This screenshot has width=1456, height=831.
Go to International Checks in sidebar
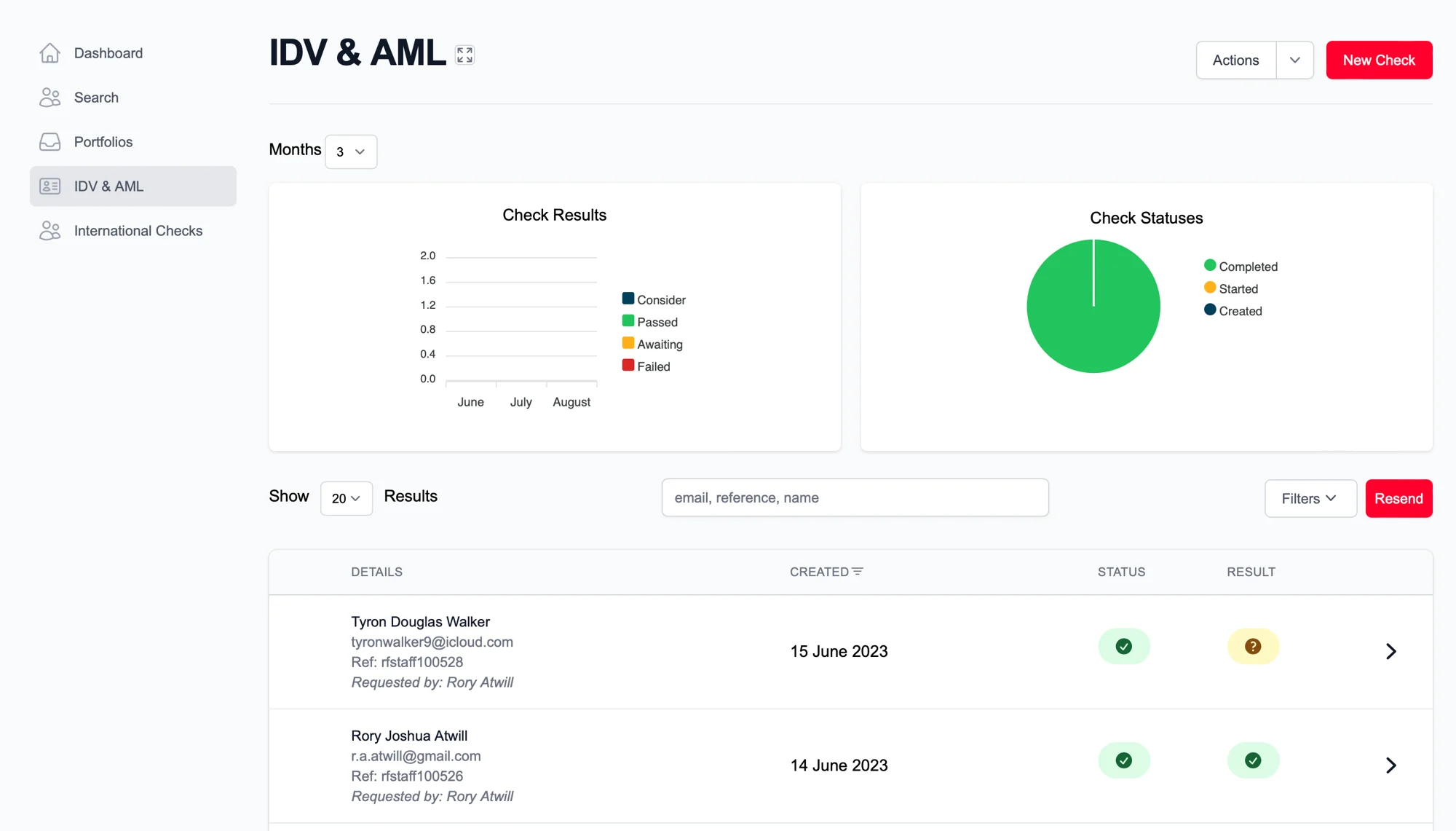click(138, 231)
